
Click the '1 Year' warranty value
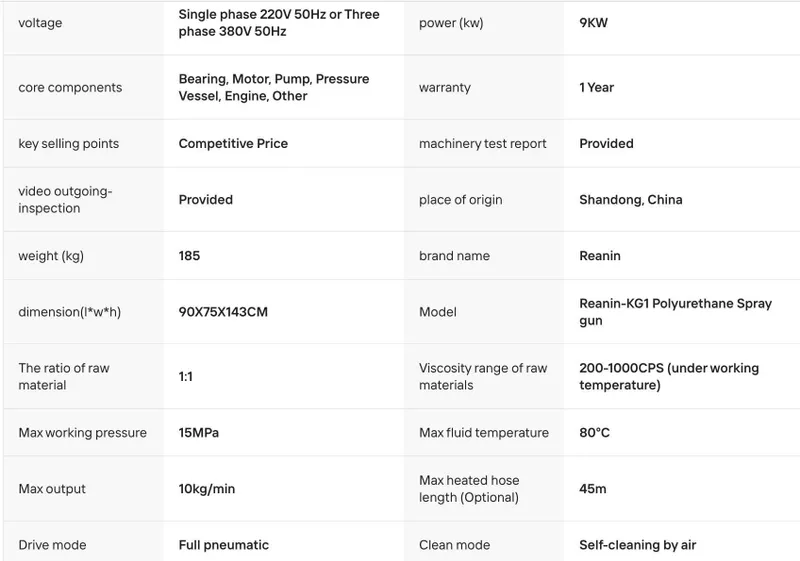click(x=596, y=87)
